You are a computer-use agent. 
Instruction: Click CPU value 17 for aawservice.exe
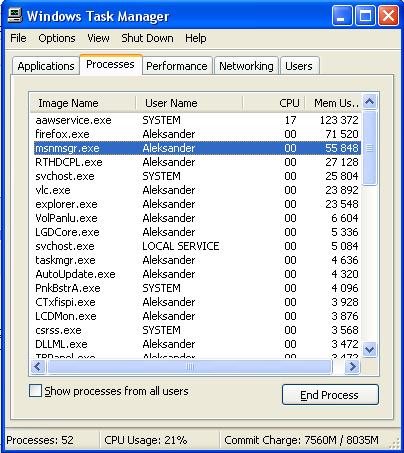coord(290,120)
